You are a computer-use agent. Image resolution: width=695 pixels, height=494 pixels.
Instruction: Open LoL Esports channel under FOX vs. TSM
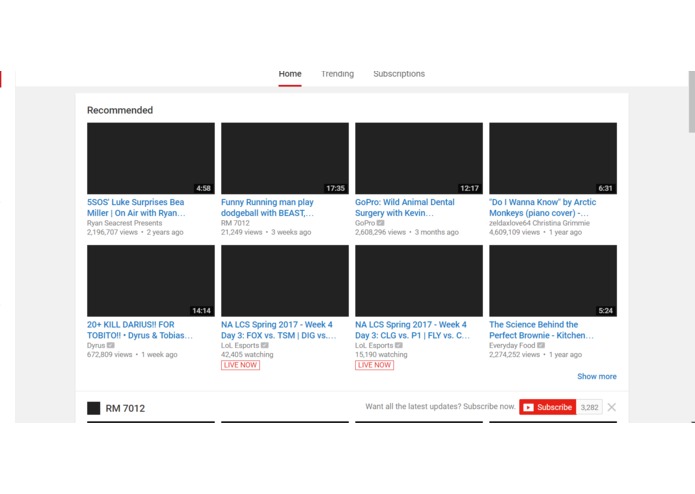pyautogui.click(x=240, y=345)
